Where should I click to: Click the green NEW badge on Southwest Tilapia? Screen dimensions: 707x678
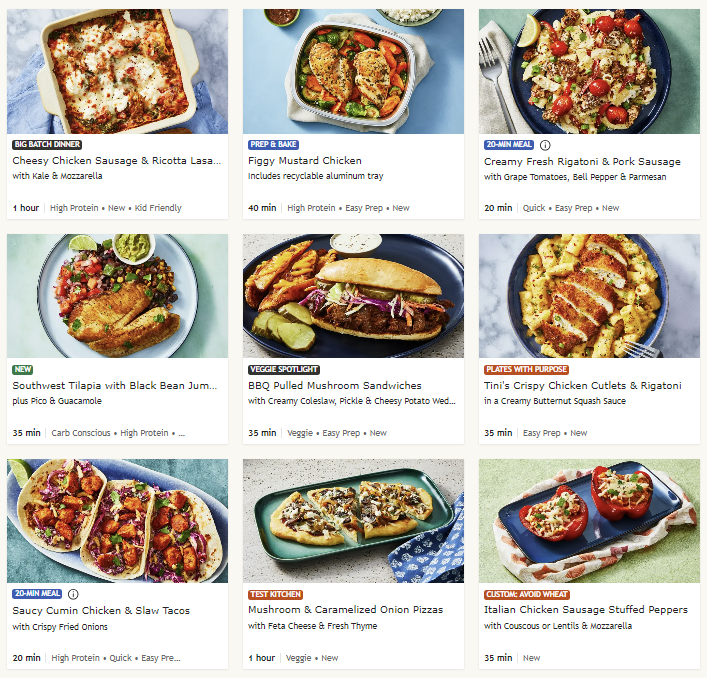[23, 370]
